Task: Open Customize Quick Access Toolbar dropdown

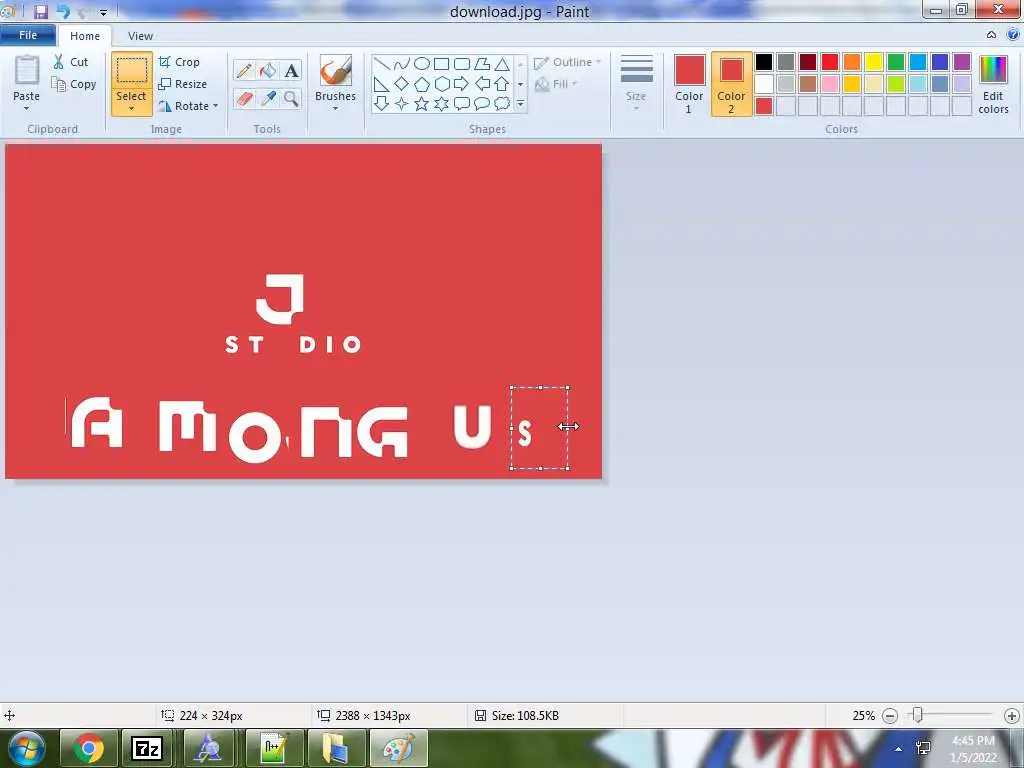Action: 103,12
